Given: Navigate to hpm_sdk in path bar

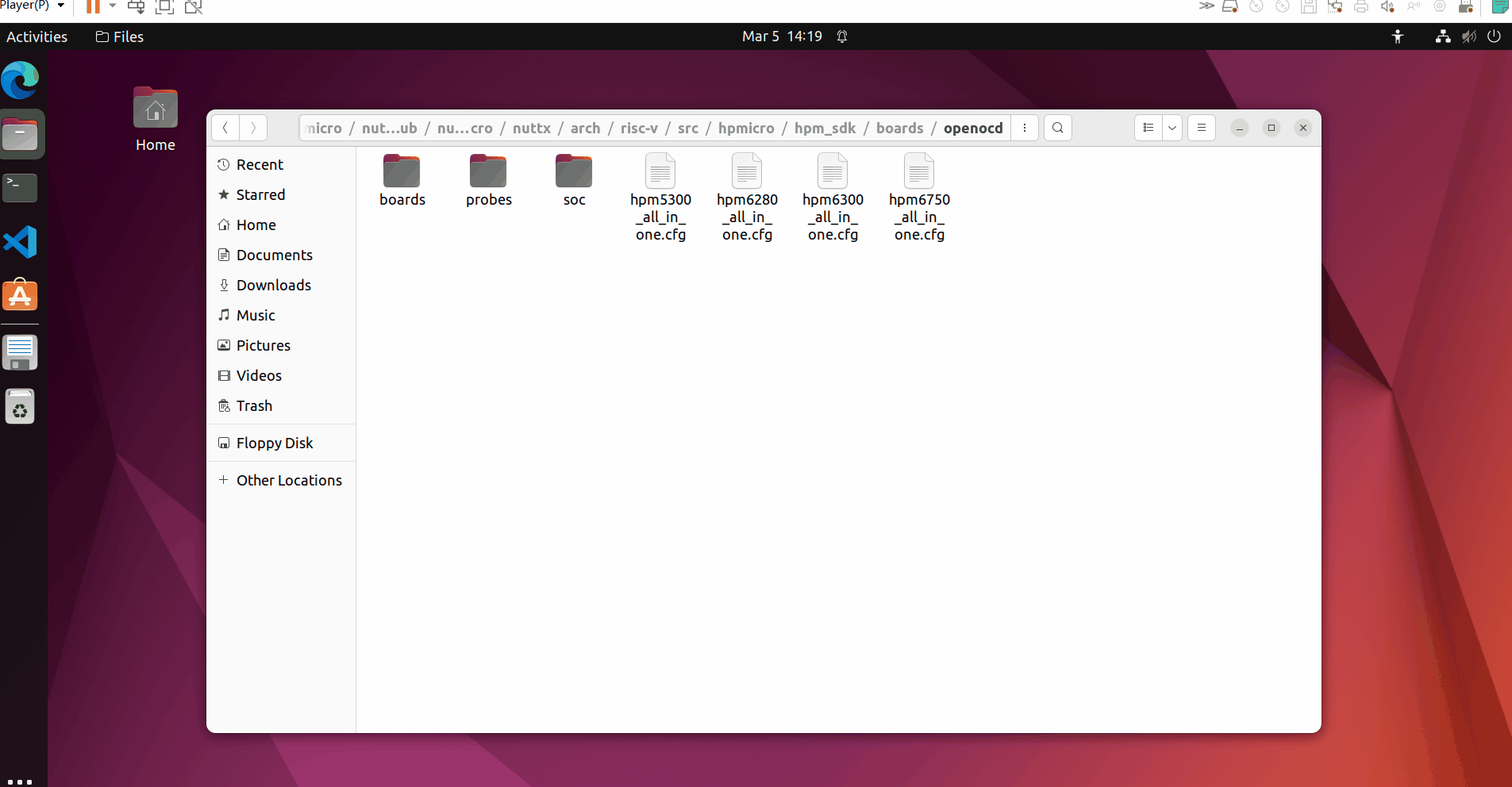Looking at the screenshot, I should [x=825, y=128].
